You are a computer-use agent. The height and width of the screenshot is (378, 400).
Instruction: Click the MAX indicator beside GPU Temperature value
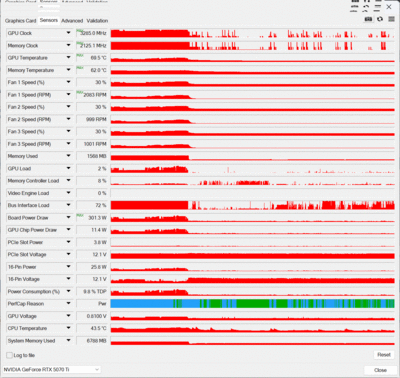point(80,55)
